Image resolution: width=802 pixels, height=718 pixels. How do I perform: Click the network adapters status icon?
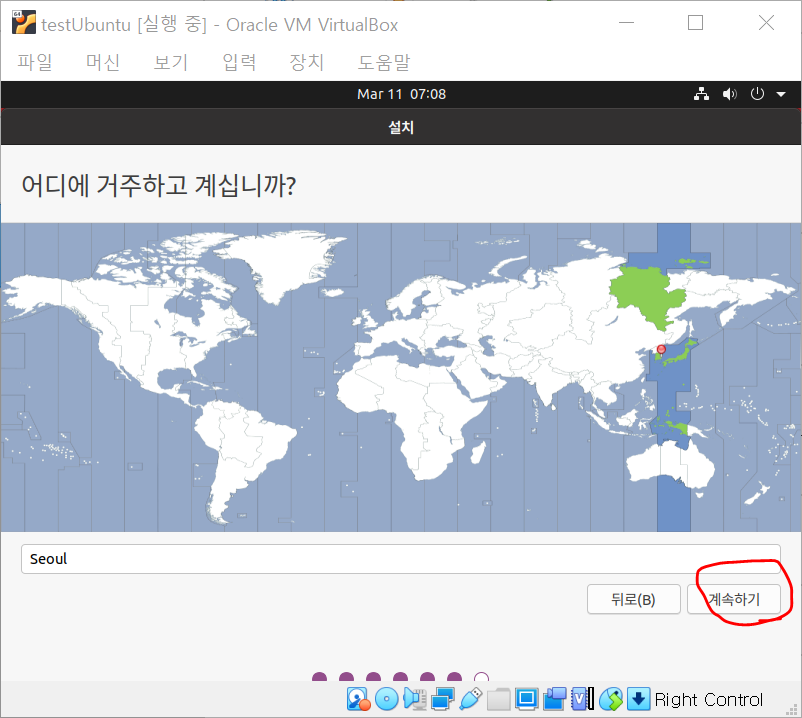click(x=443, y=699)
